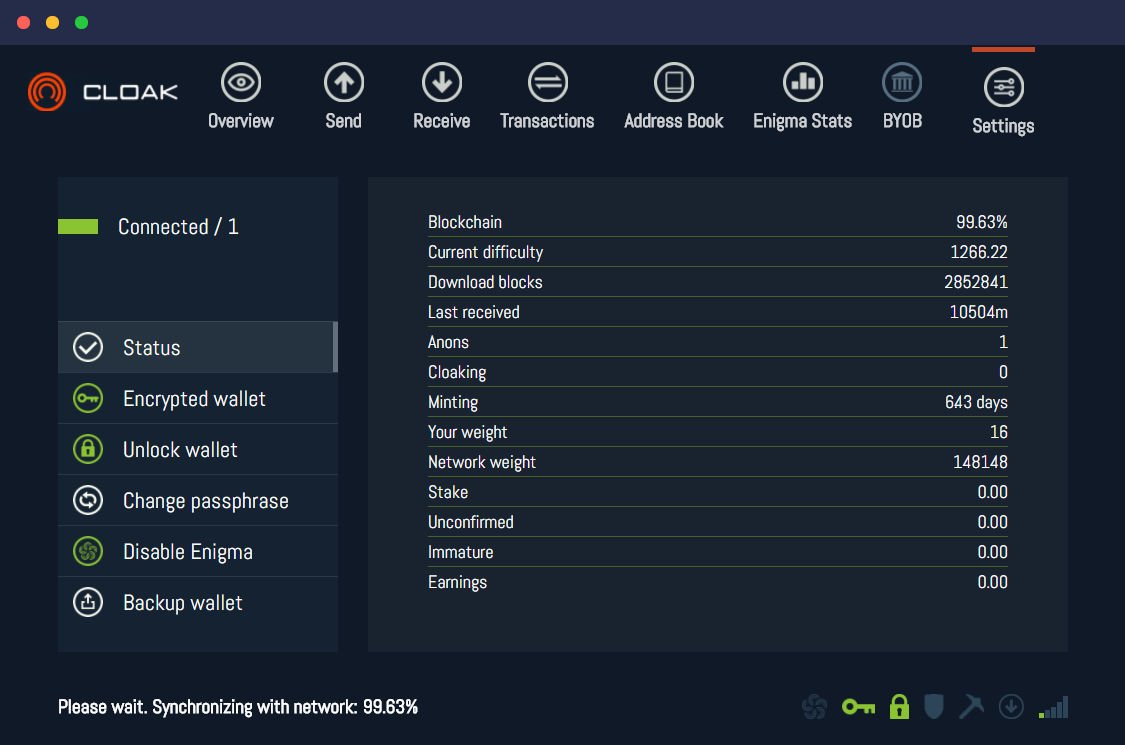Screen dimensions: 1125x745
Task: Click the Immature label
Action: pyautogui.click(x=461, y=553)
